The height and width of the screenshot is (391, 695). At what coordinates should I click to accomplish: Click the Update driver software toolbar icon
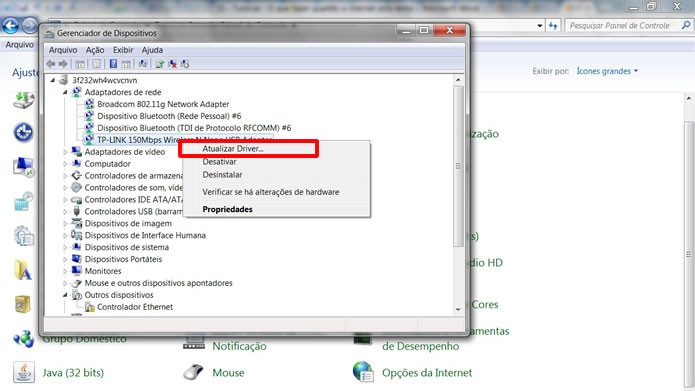160,64
